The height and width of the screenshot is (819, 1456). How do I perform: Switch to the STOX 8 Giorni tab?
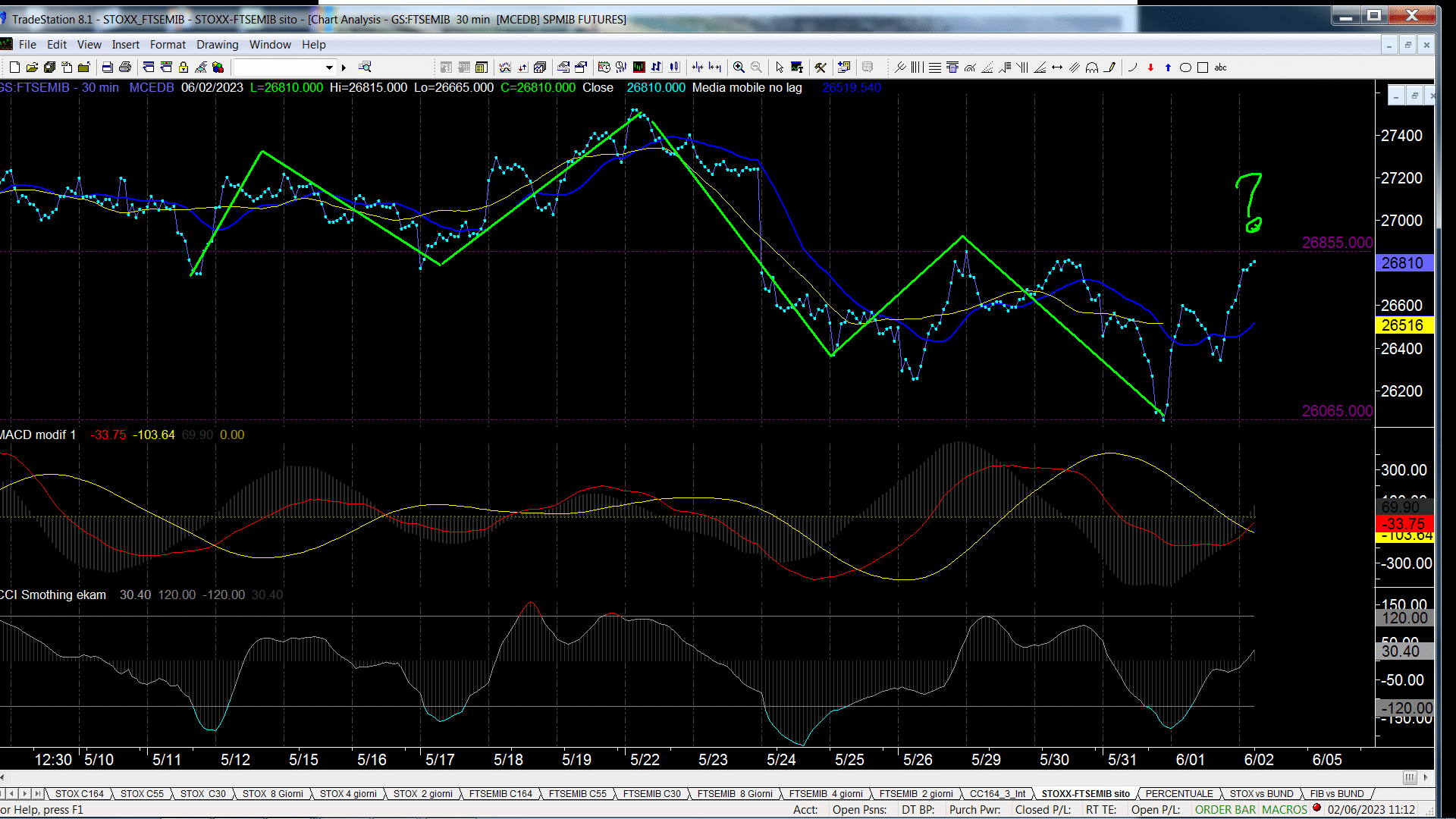tap(273, 794)
